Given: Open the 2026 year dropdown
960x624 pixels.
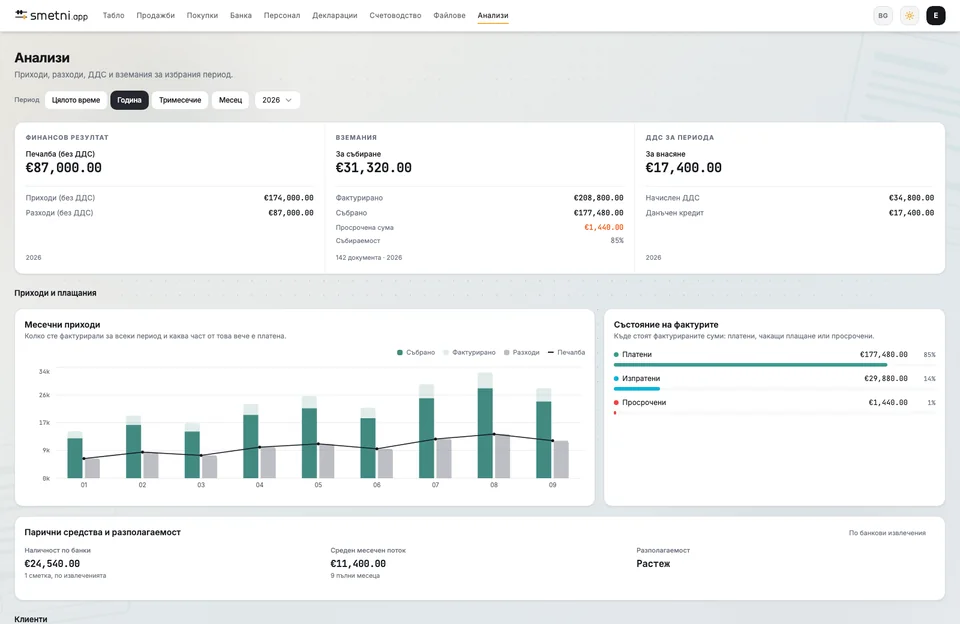Looking at the screenshot, I should (277, 100).
